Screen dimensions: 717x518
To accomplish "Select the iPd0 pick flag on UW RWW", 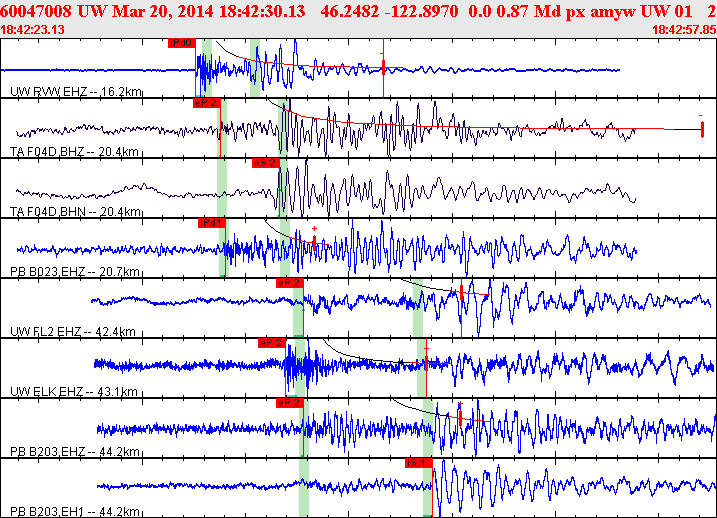I will (182, 43).
